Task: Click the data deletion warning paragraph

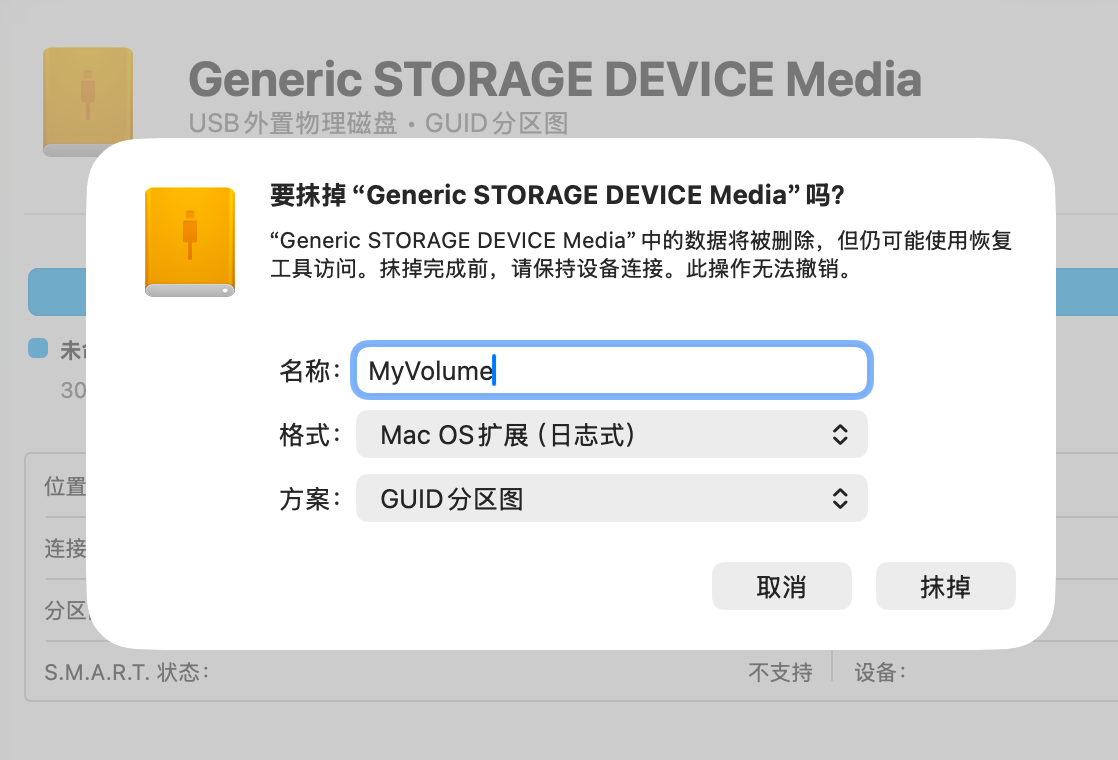Action: tap(642, 256)
